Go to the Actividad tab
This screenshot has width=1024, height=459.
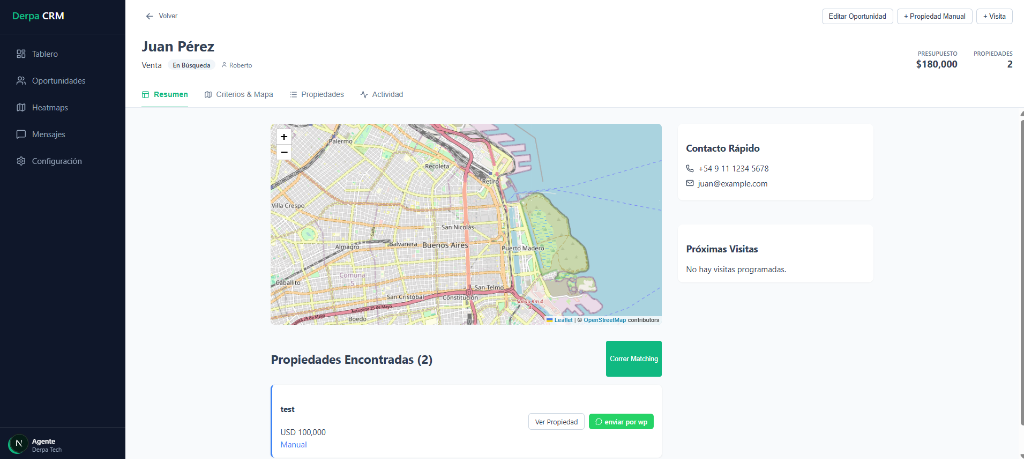381,94
